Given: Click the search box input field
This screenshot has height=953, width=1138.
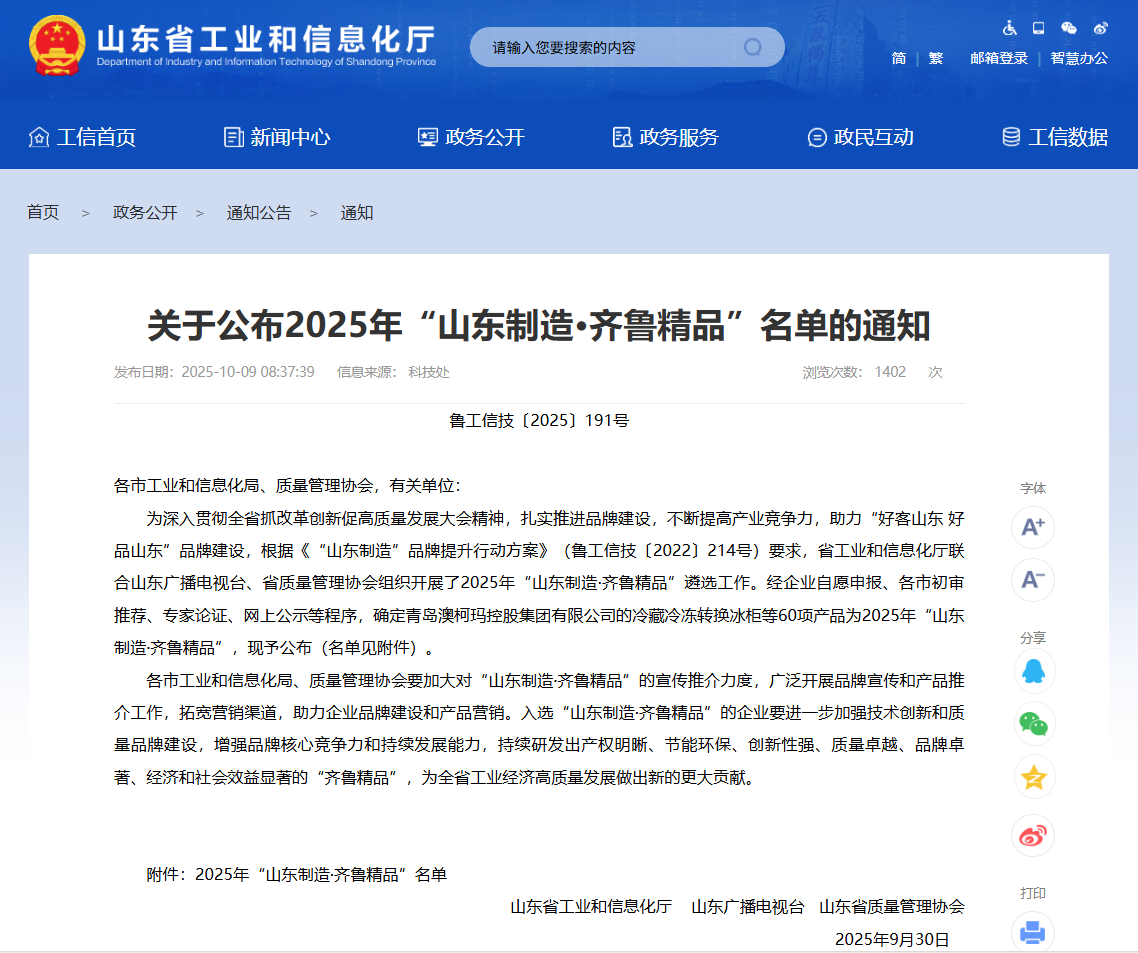Looking at the screenshot, I should point(610,47).
